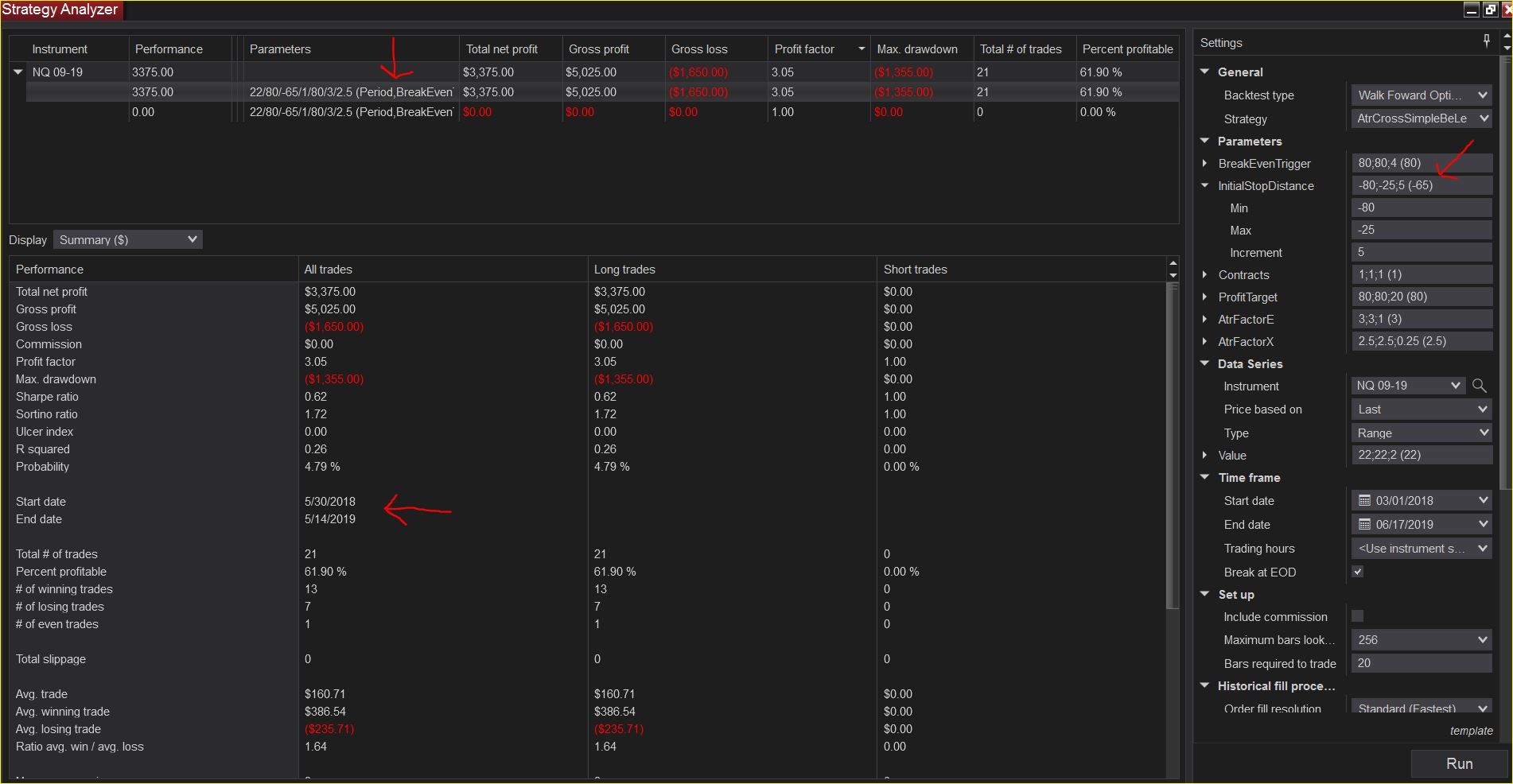The height and width of the screenshot is (784, 1513).
Task: Sort by the Gross profit column
Action: 613,49
